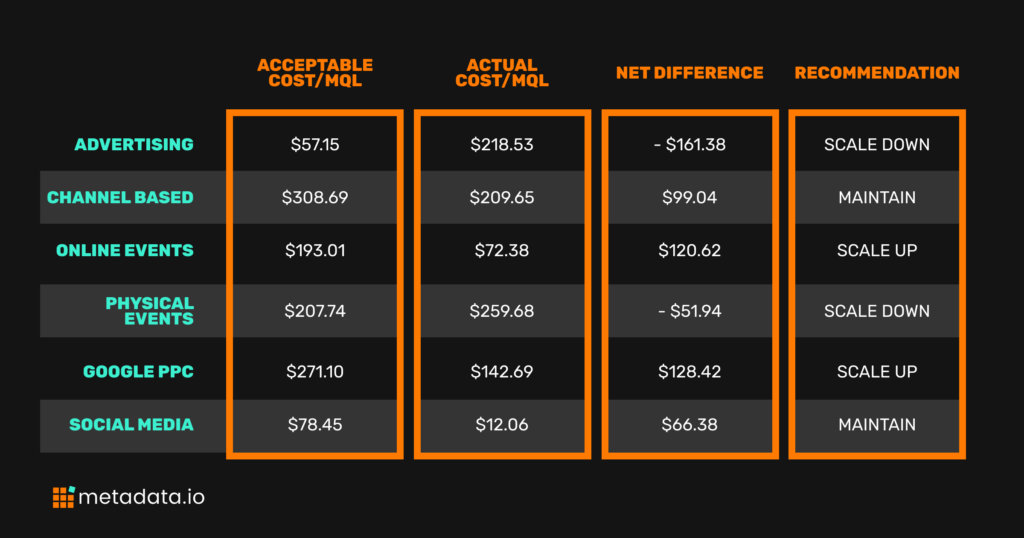Click the $57.15 advertising acceptable cost cell

point(315,144)
